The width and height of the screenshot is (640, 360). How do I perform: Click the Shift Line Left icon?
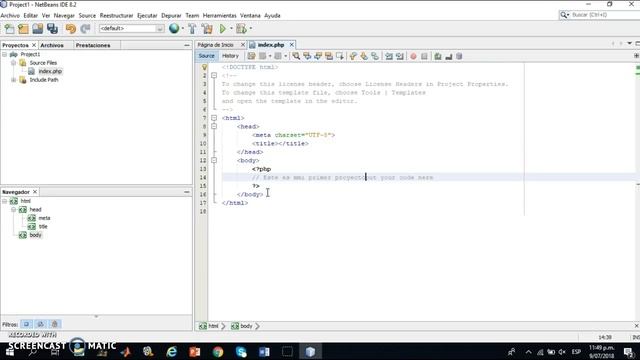pyautogui.click(x=389, y=56)
